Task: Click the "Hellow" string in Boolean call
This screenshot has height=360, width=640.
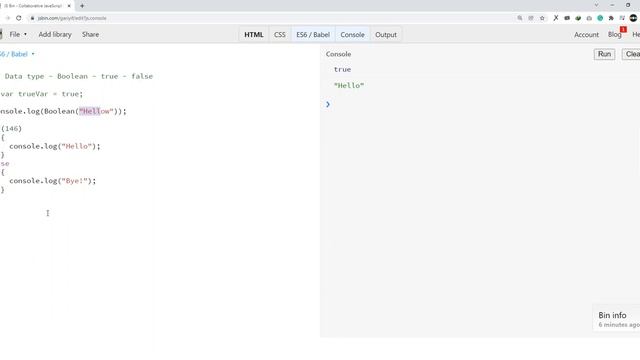Action: tap(96, 111)
